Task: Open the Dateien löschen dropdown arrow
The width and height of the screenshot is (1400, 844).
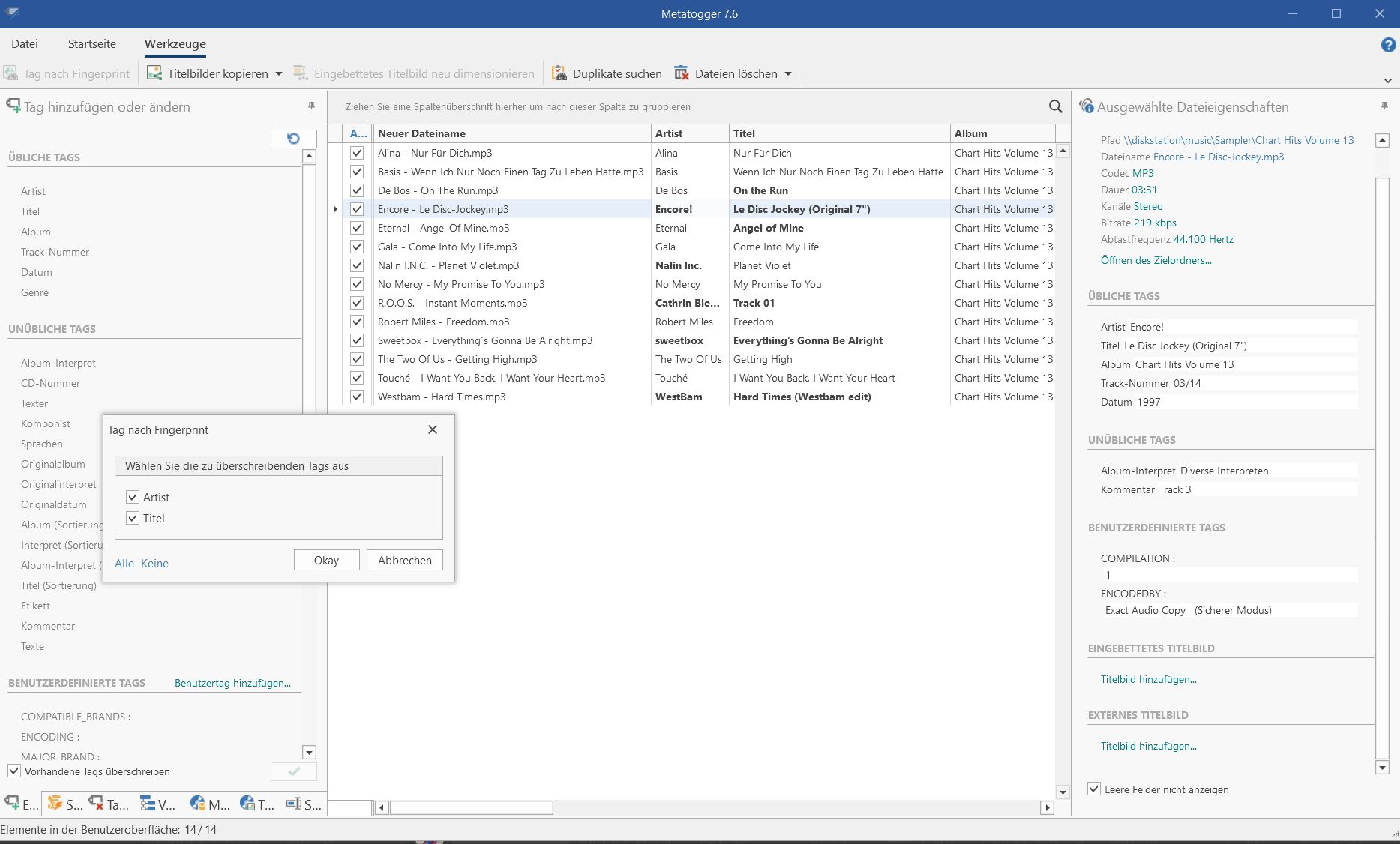Action: coord(787,73)
